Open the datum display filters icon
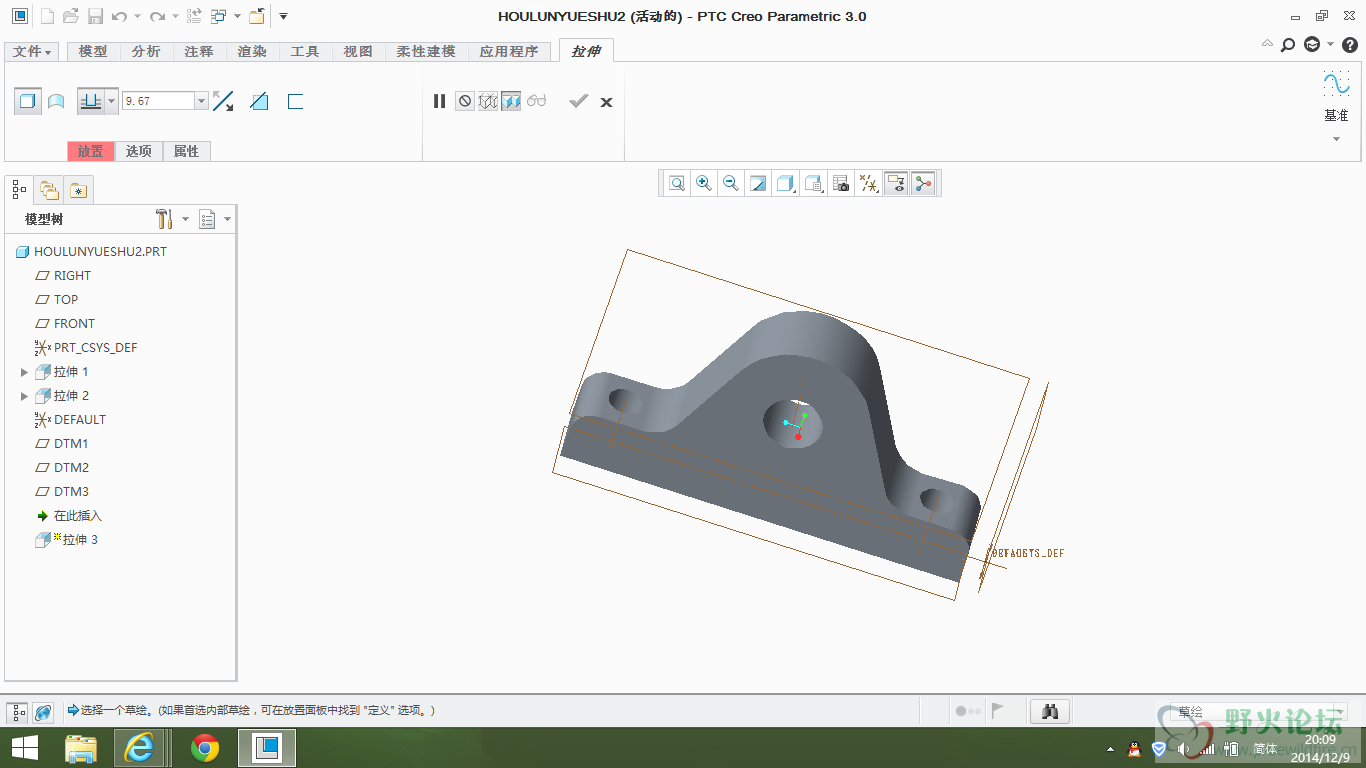 869,183
